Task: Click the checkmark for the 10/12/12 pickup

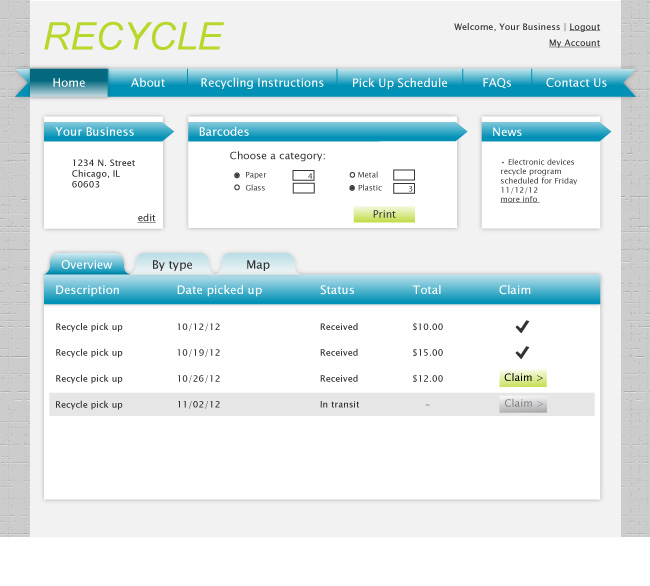Action: pos(522,327)
